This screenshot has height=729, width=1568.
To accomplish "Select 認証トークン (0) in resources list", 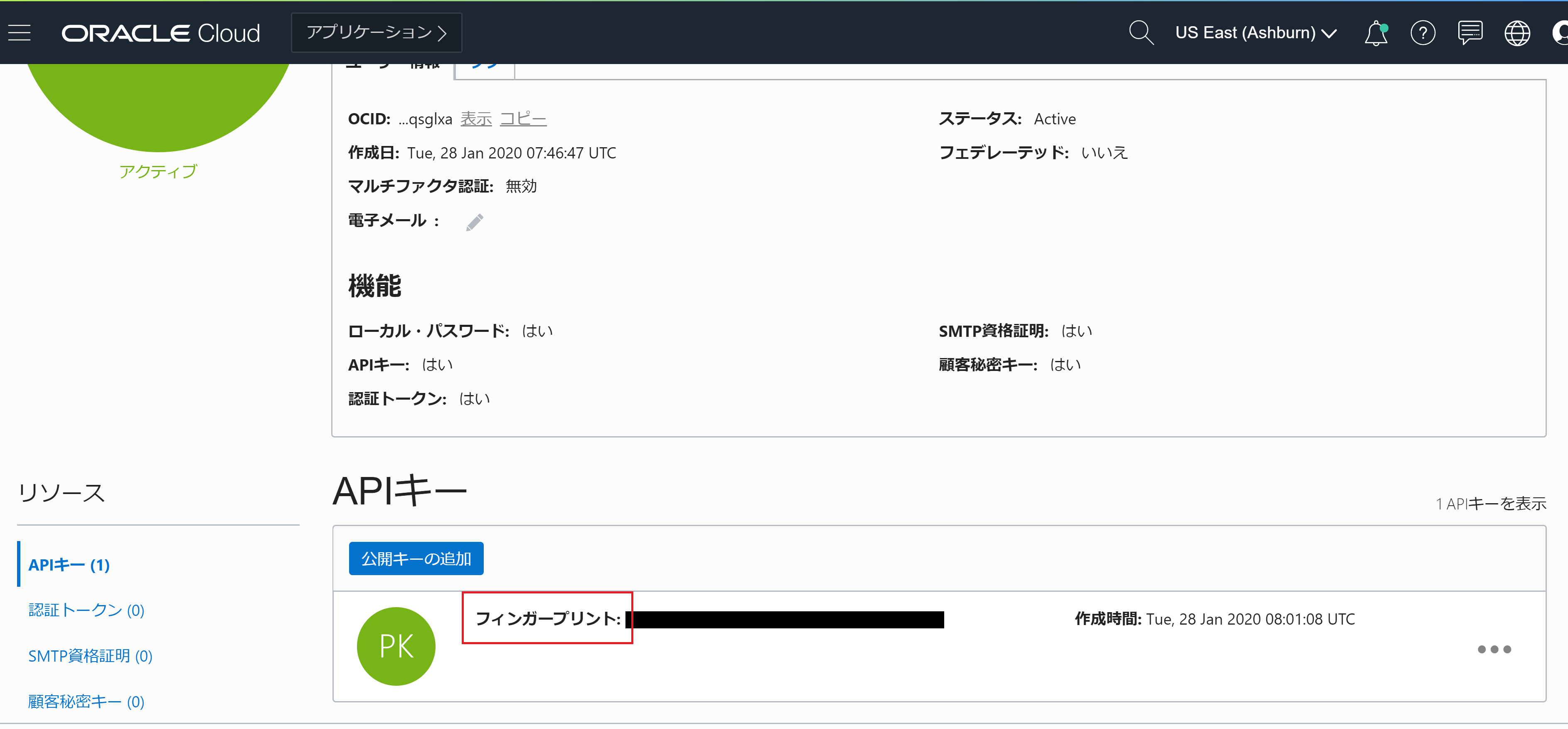I will (x=86, y=610).
